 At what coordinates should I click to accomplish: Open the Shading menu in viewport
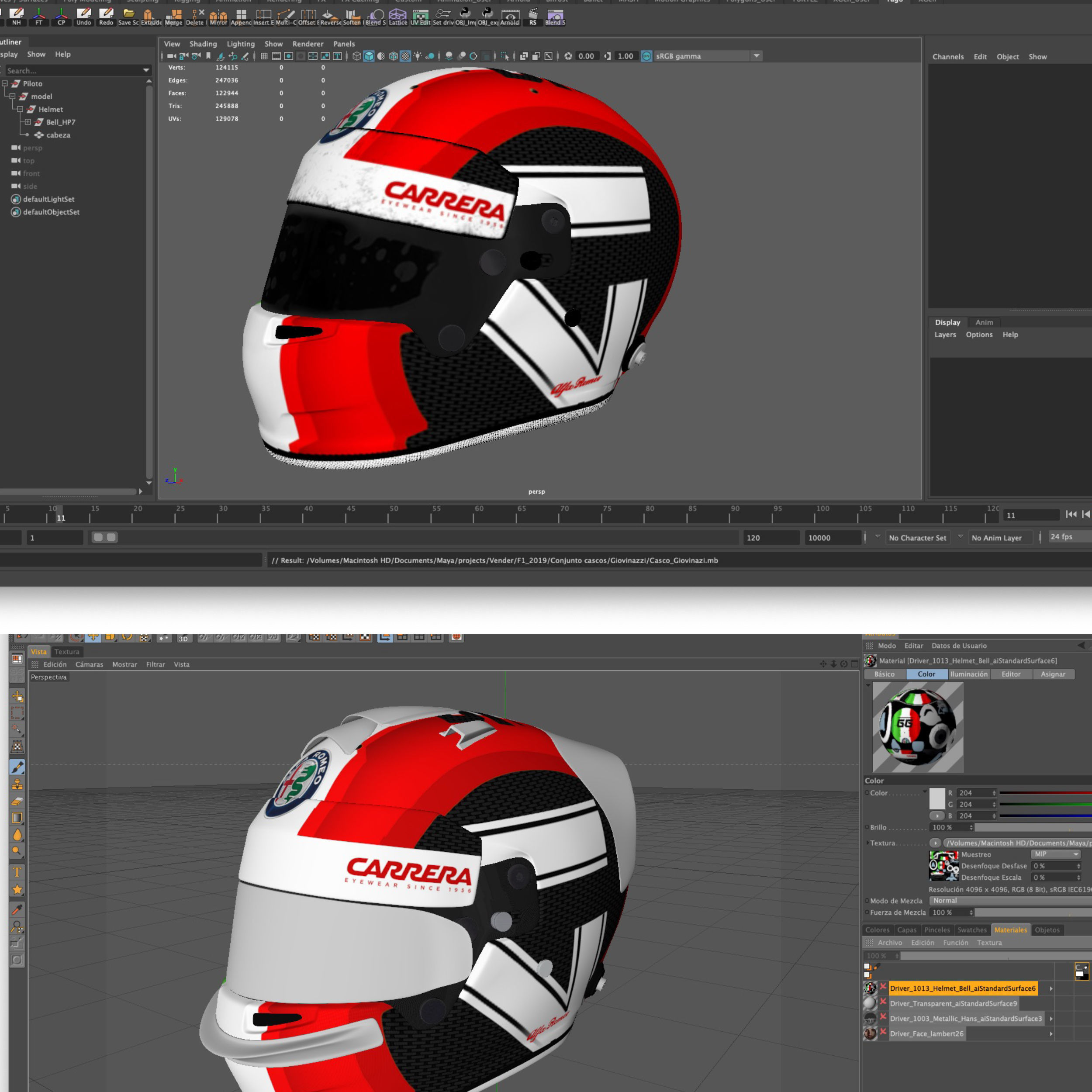click(x=203, y=44)
